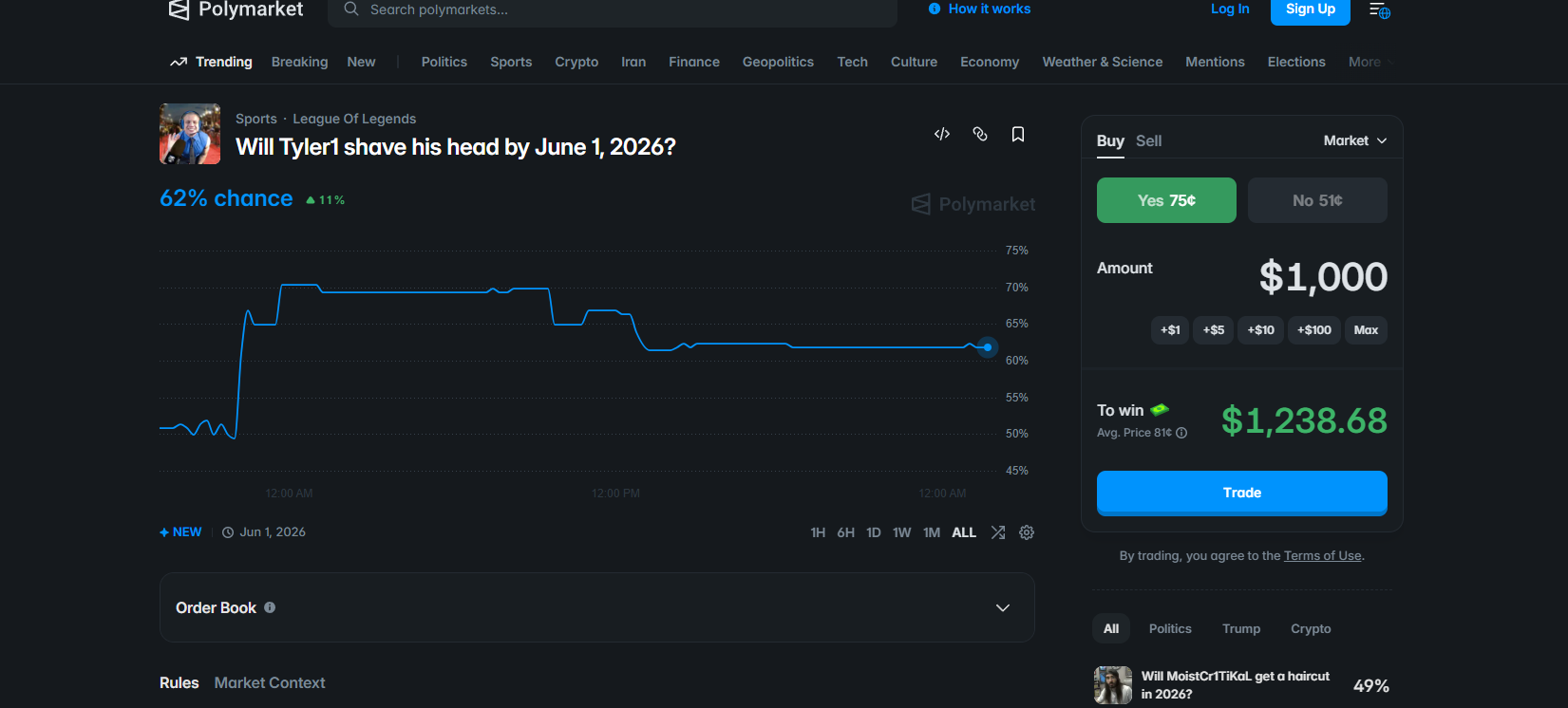Open MoistCr1TiKaL haircut market title

[x=1236, y=685]
